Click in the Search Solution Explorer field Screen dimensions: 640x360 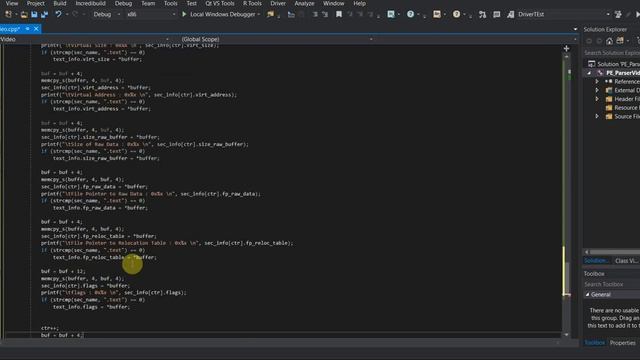coord(611,53)
